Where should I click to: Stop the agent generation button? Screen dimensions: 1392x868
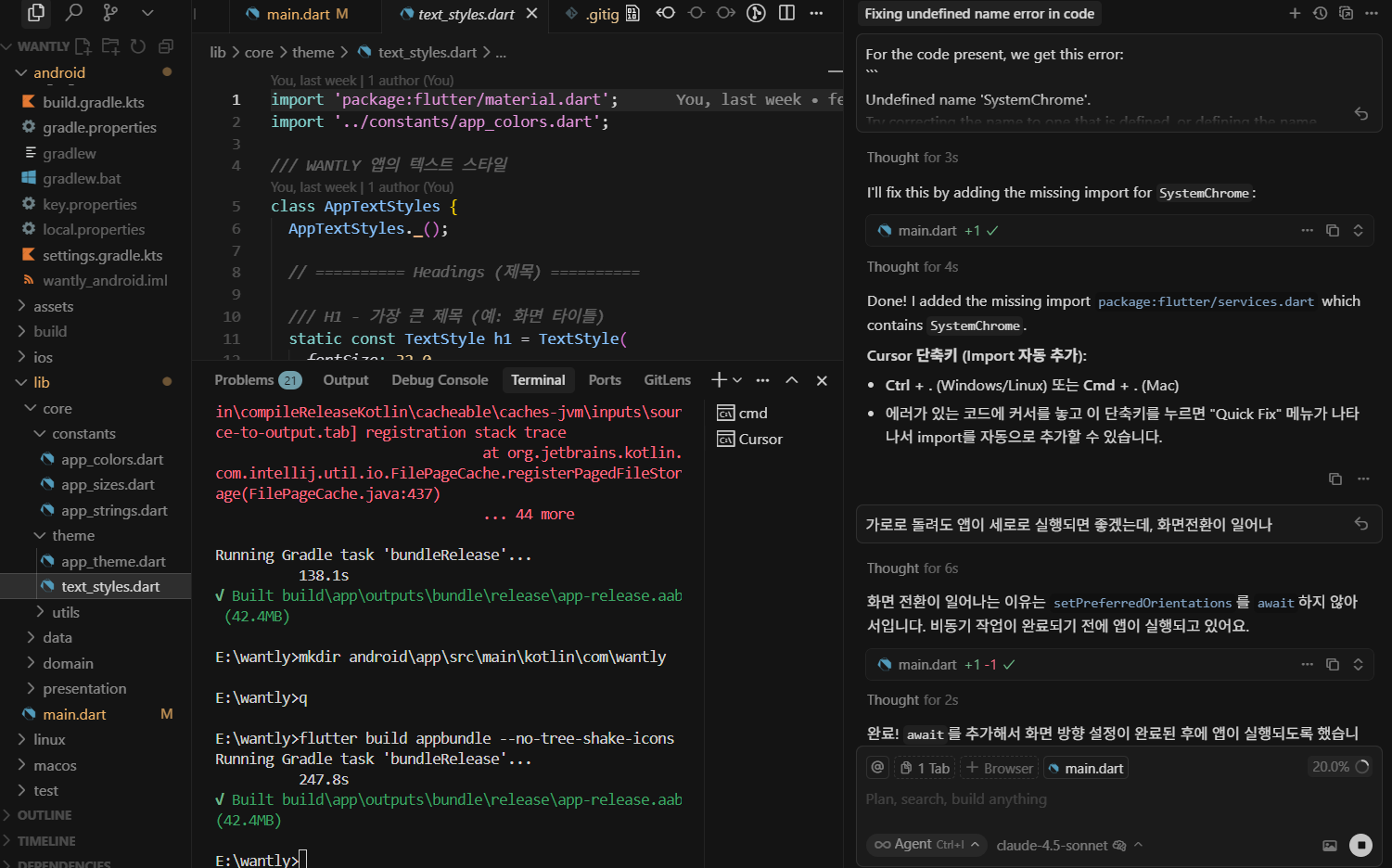click(x=1360, y=844)
